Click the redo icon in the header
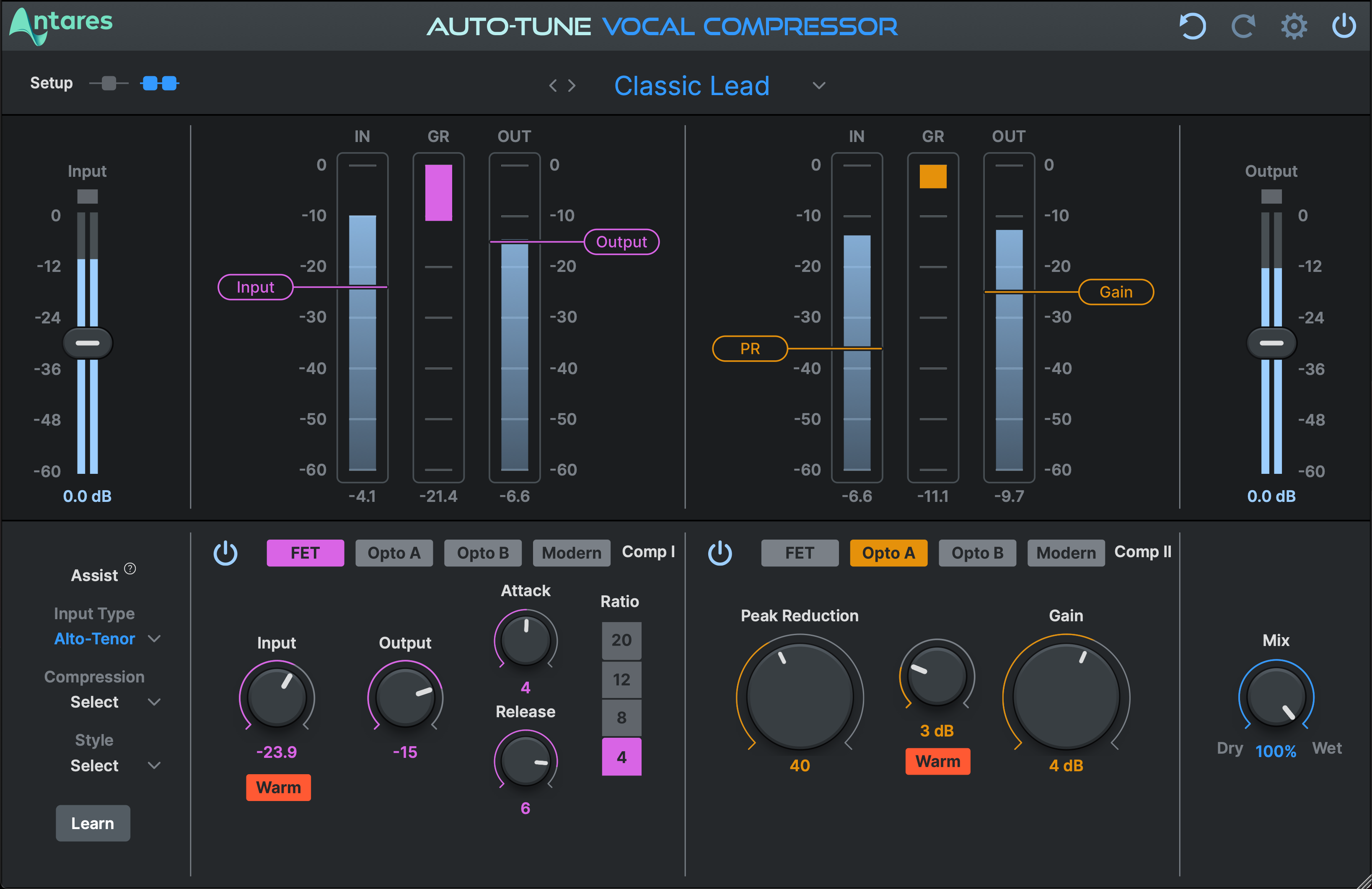This screenshot has height=889, width=1372. pyautogui.click(x=1243, y=26)
